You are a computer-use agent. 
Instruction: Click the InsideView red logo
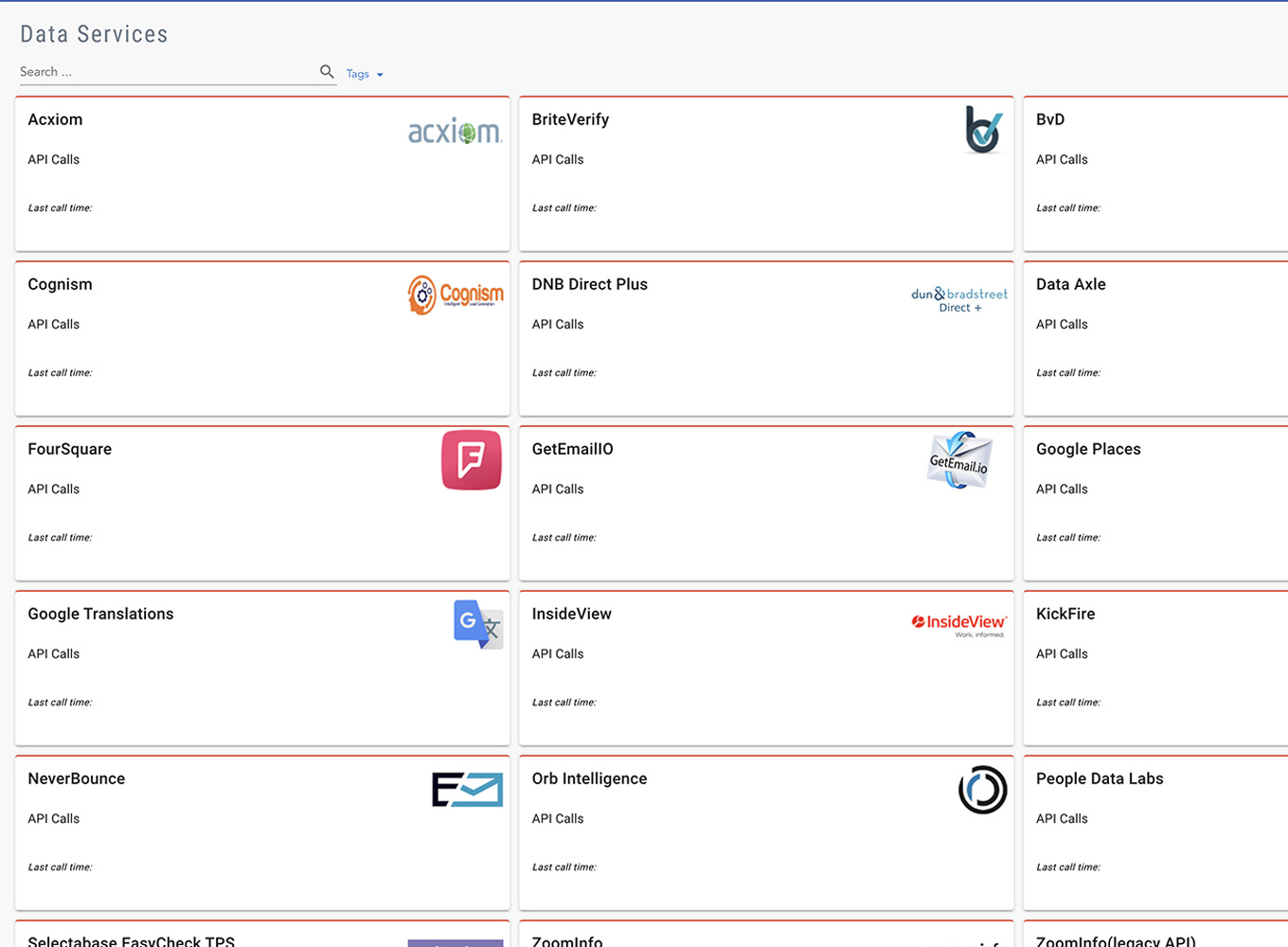[x=959, y=624]
